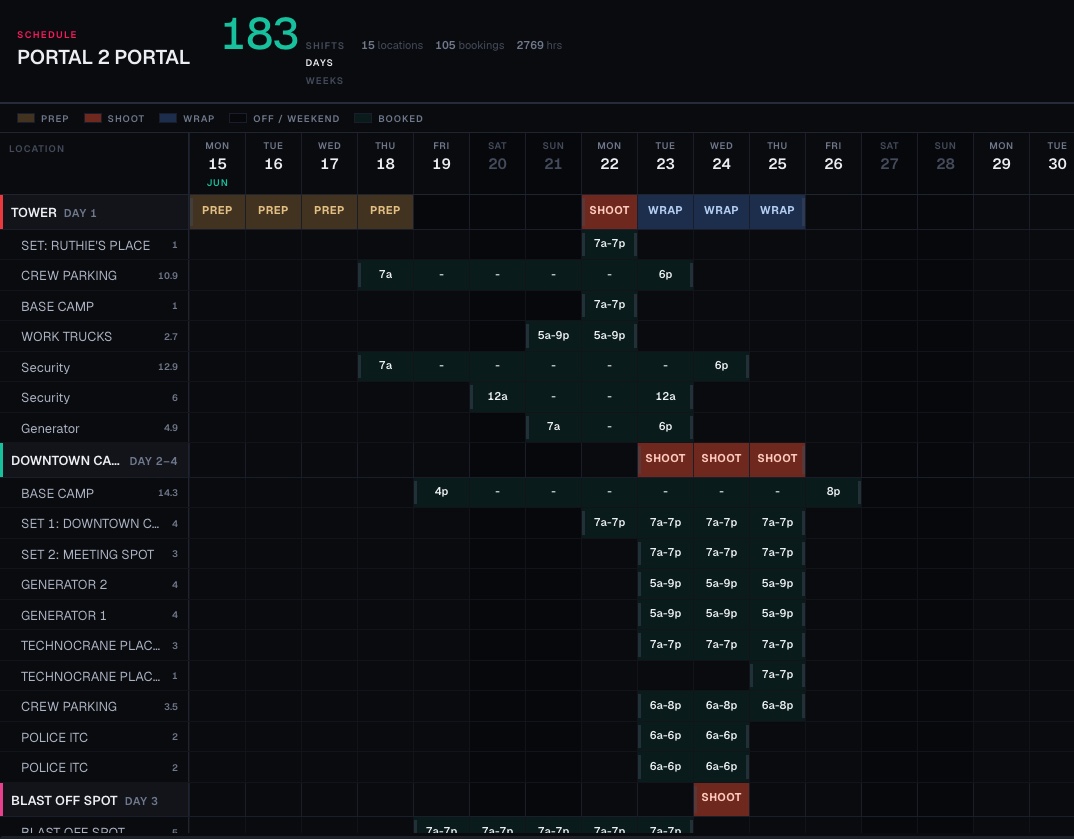Click first Police ITC 6a-6p on Tuesday 23
Image resolution: width=1074 pixels, height=839 pixels.
click(665, 736)
